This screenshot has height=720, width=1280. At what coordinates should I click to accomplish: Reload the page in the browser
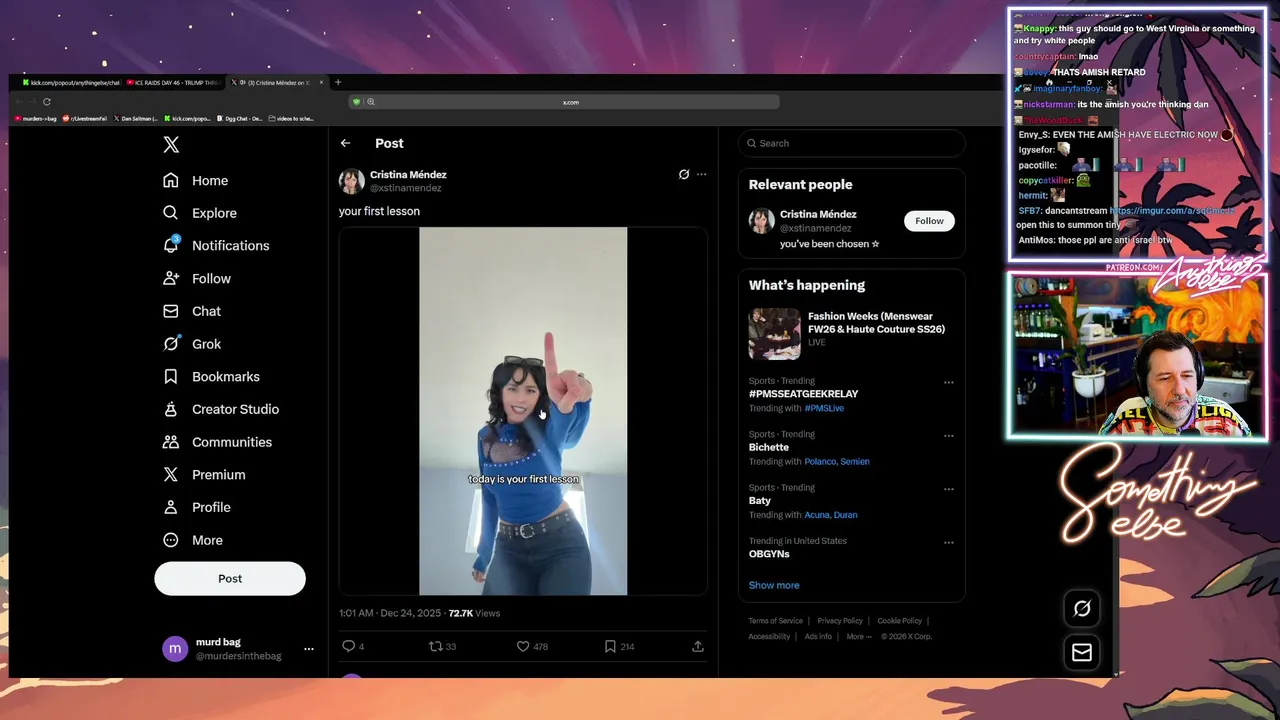coord(46,102)
